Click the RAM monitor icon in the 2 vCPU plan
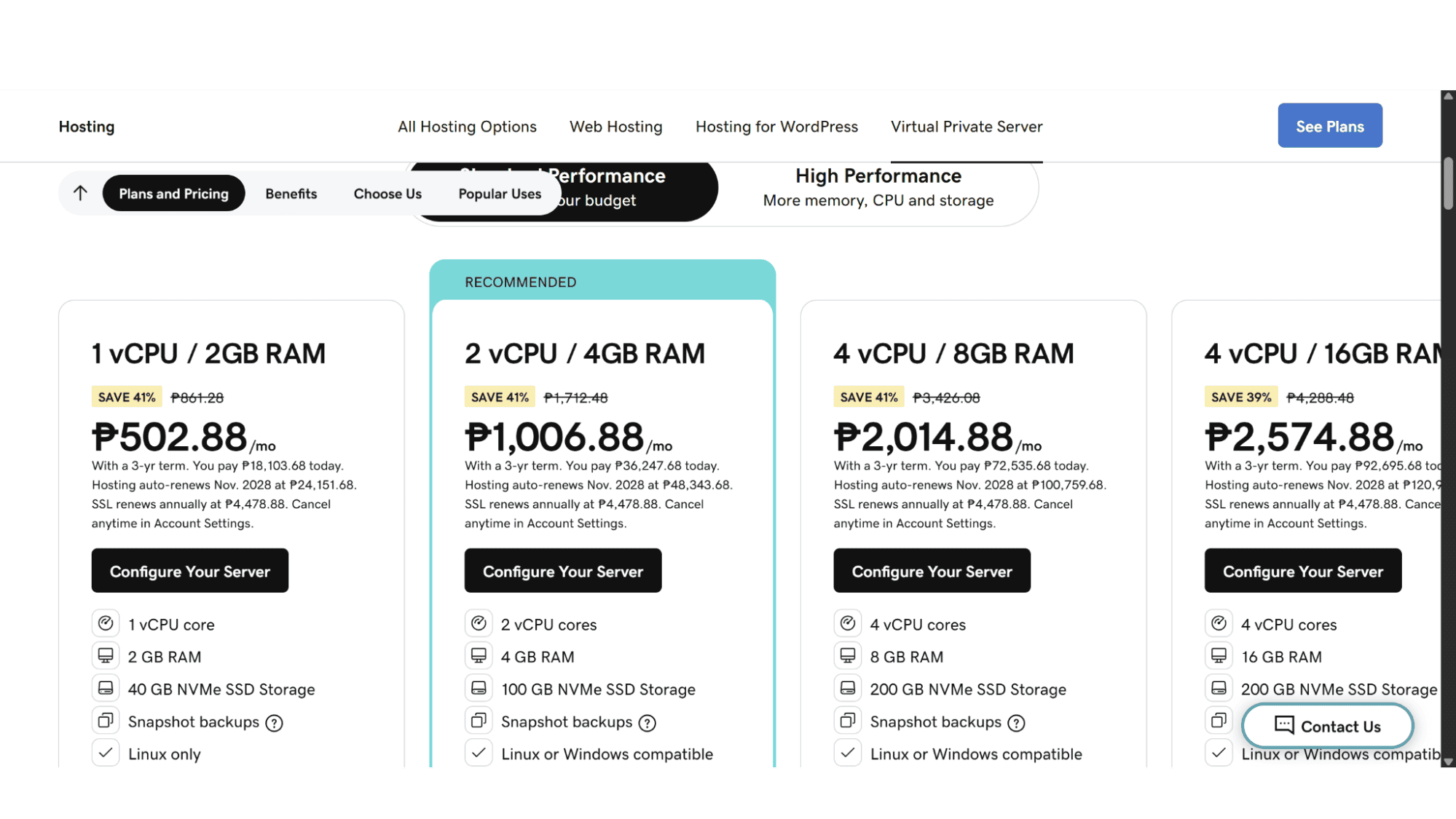Screen dimensions: 1456x819 click(479, 654)
